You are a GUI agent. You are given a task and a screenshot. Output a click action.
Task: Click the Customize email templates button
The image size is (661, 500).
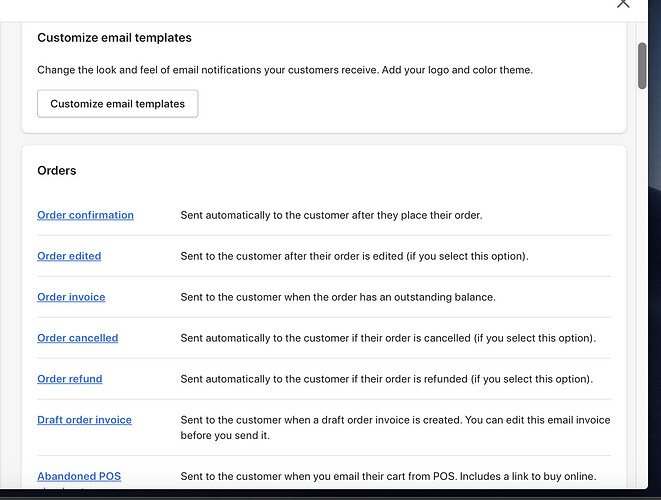(x=118, y=104)
